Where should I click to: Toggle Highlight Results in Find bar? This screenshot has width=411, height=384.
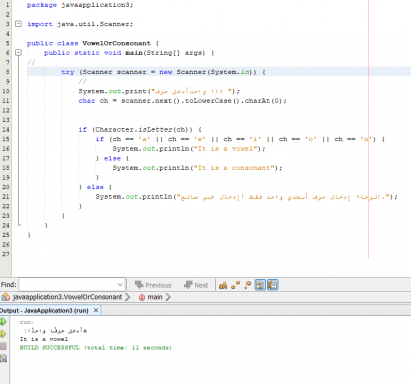pos(260,285)
